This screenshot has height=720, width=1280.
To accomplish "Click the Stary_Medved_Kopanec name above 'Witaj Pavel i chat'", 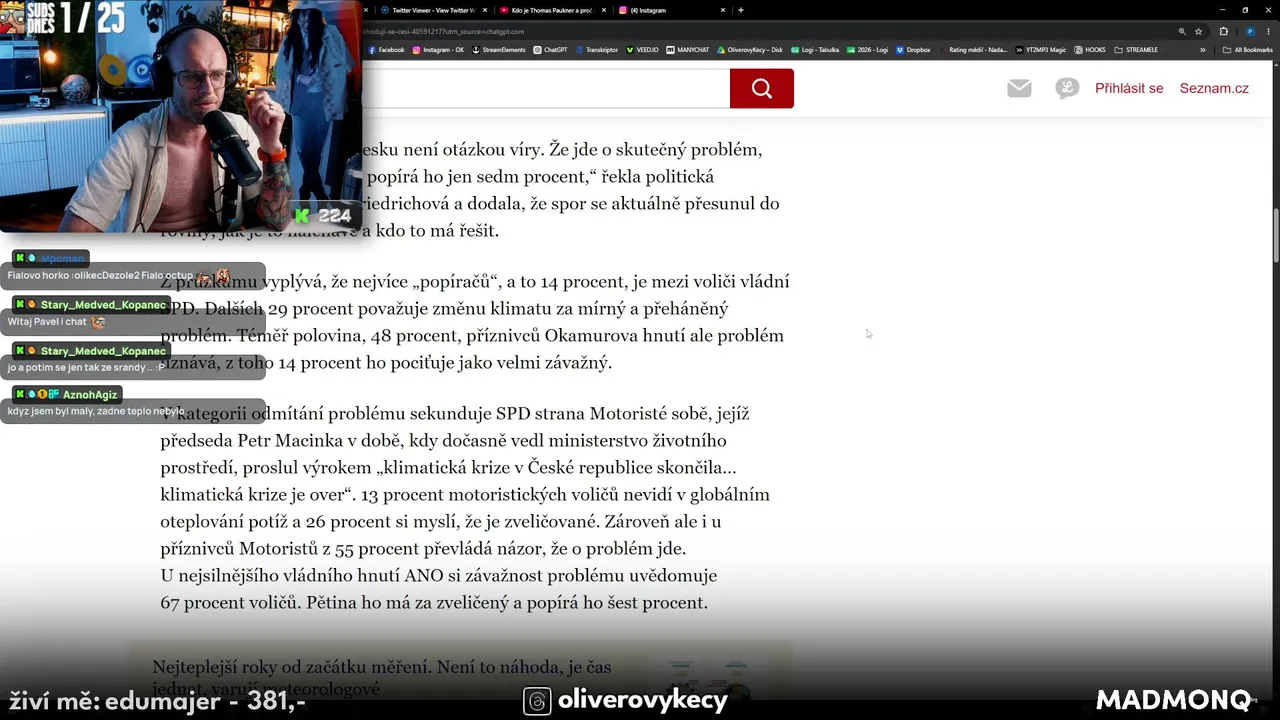I will (103, 305).
